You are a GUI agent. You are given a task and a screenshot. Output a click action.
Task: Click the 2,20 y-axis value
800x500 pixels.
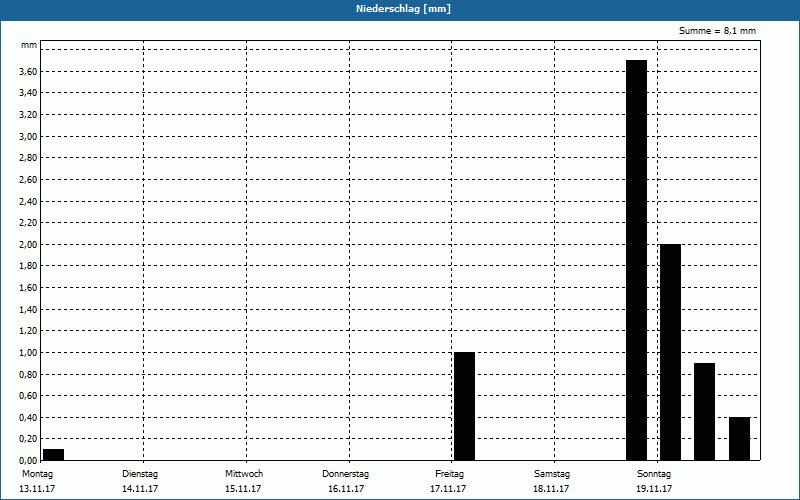click(28, 222)
